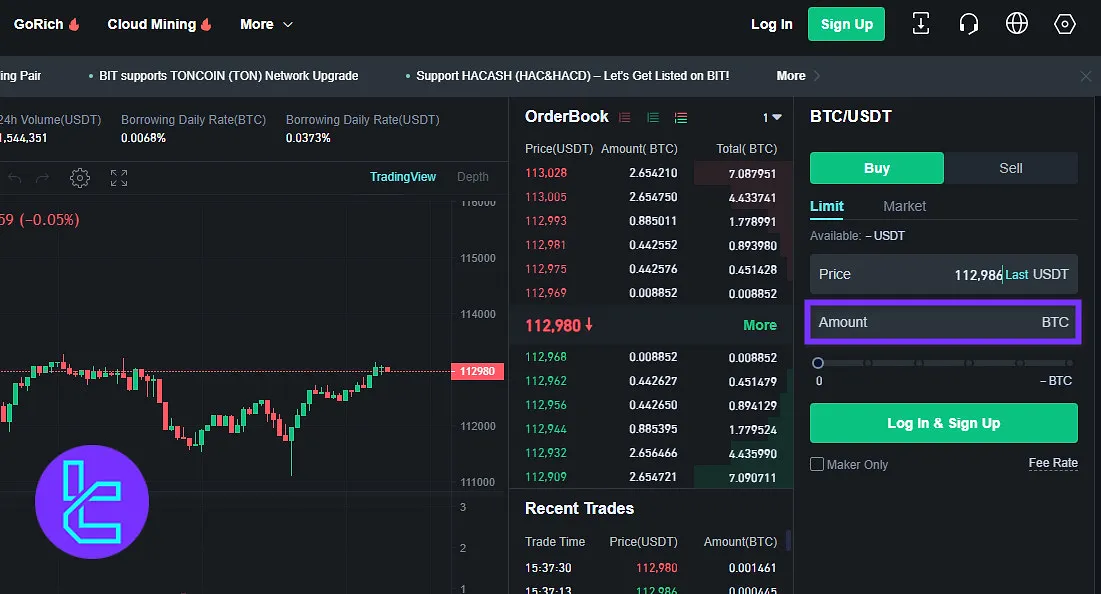The image size is (1101, 594).
Task: Select the Buy toggle
Action: point(876,168)
